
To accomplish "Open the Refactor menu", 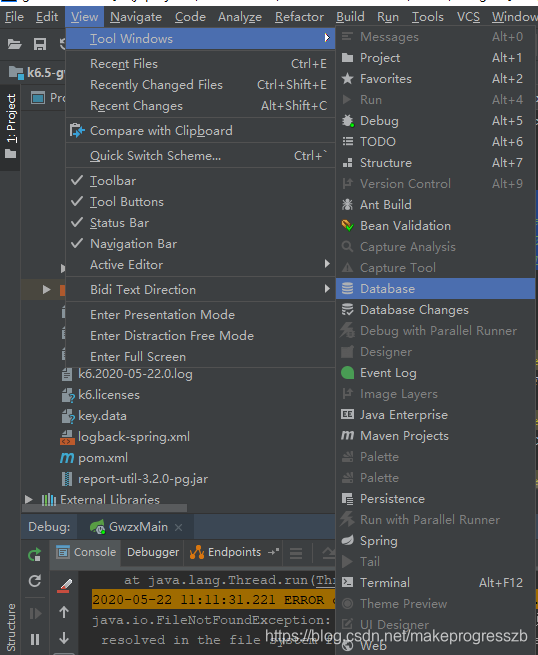I will click(299, 17).
